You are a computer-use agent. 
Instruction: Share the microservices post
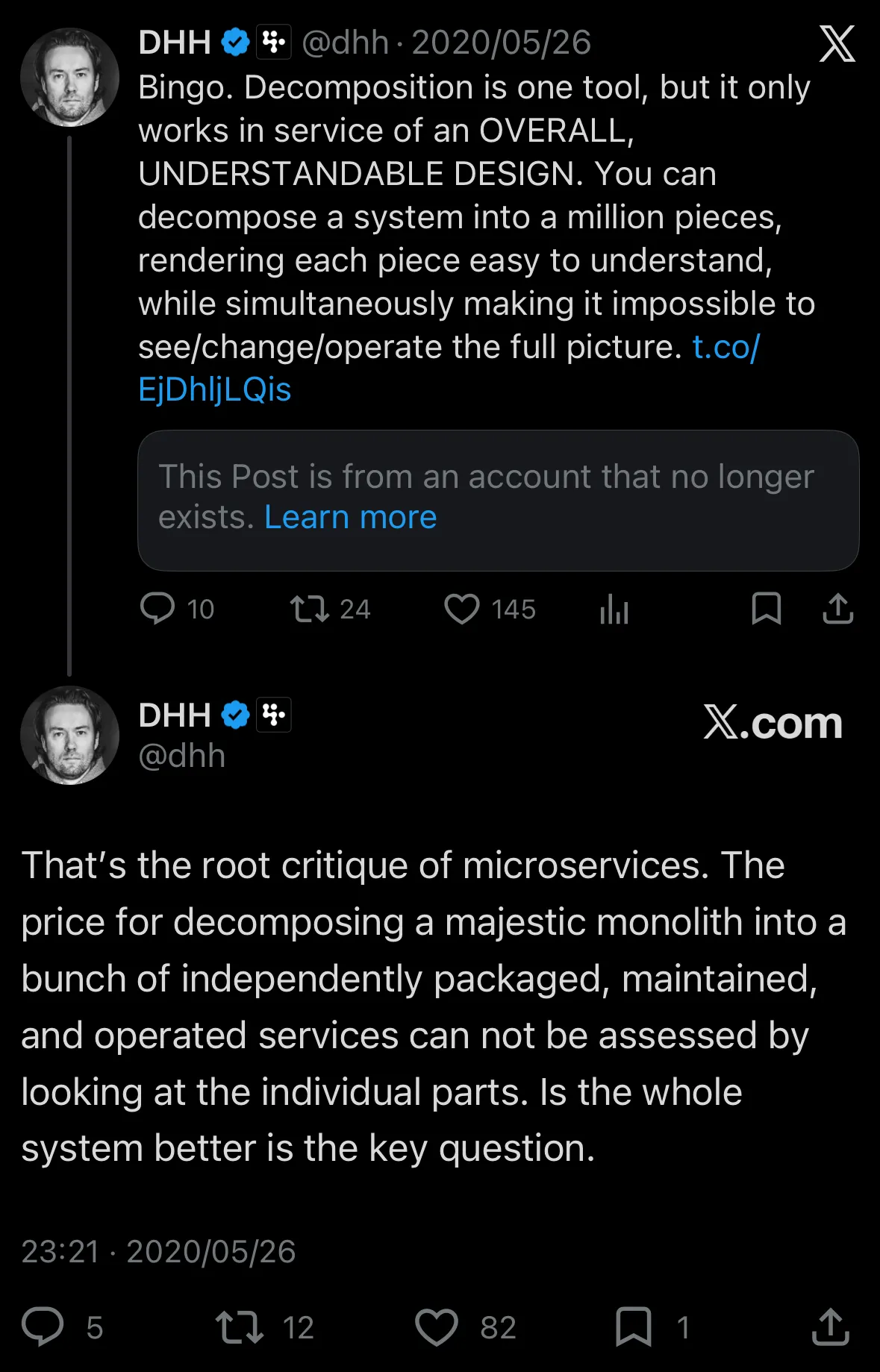click(830, 1326)
